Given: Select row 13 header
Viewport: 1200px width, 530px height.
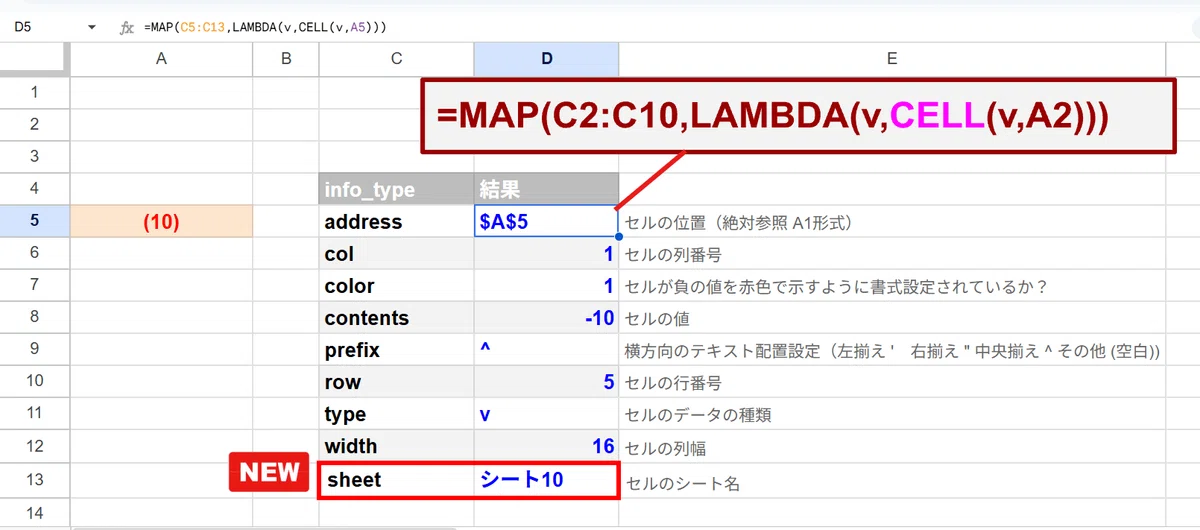Looking at the screenshot, I should click(34, 479).
